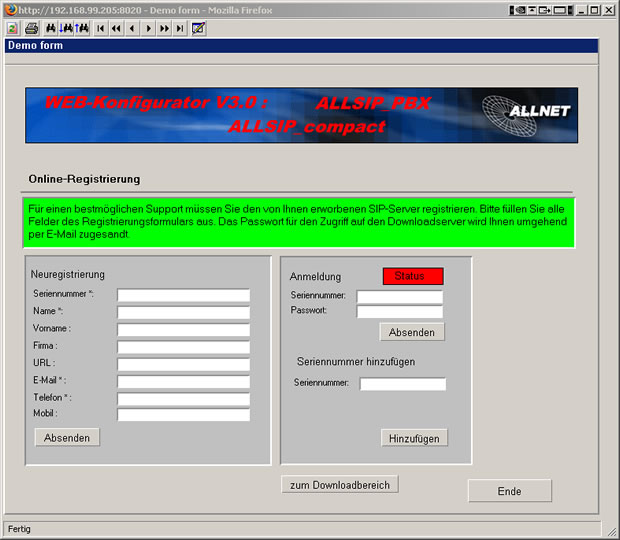Click the Seriennummer field under Seriennummer hinzufügen
This screenshot has height=540, width=620.
(402, 384)
